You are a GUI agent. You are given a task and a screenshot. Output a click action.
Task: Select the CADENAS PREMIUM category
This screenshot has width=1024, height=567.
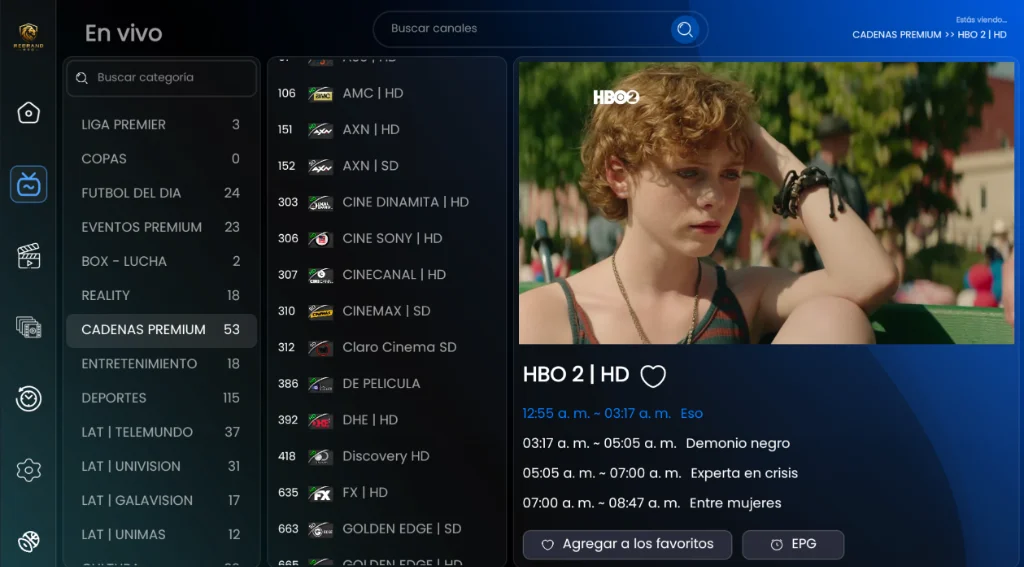[x=161, y=329]
